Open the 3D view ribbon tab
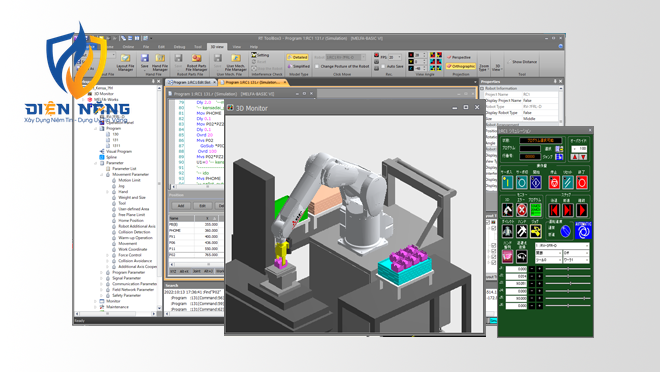The height and width of the screenshot is (372, 660). tap(217, 47)
